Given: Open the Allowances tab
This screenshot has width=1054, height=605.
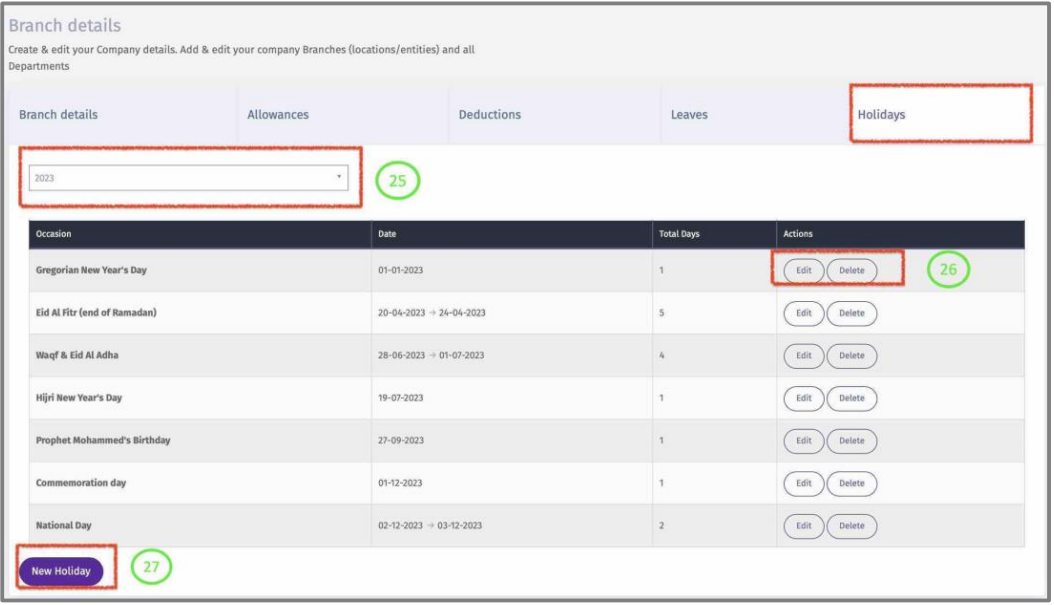Looking at the screenshot, I should pos(278,115).
